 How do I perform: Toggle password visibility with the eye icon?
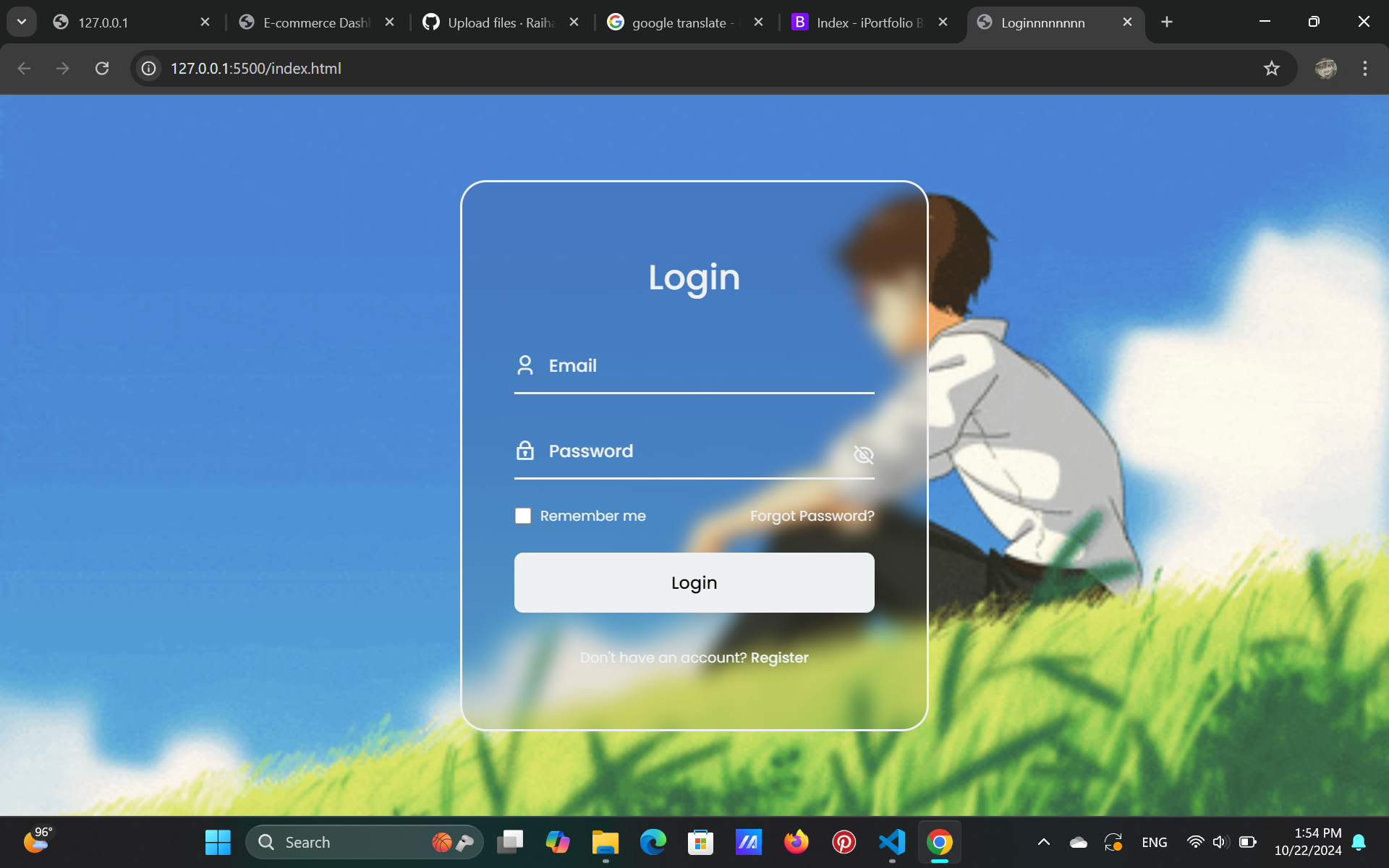point(863,455)
